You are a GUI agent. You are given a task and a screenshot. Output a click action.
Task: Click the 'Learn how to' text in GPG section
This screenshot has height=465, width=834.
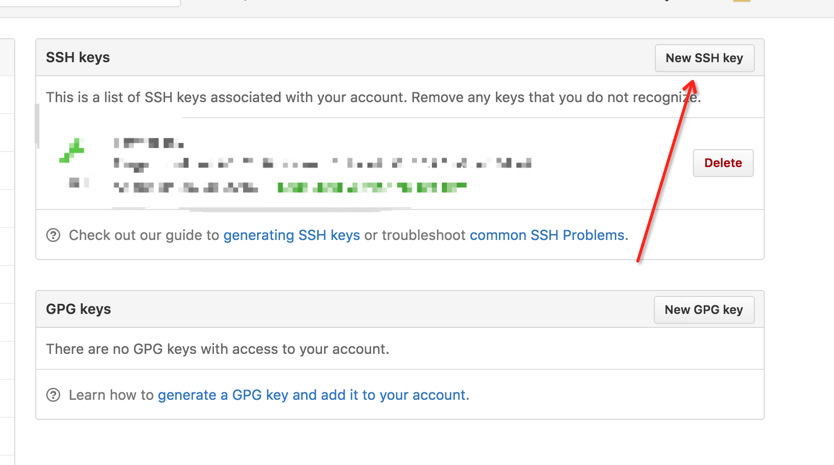tap(111, 395)
